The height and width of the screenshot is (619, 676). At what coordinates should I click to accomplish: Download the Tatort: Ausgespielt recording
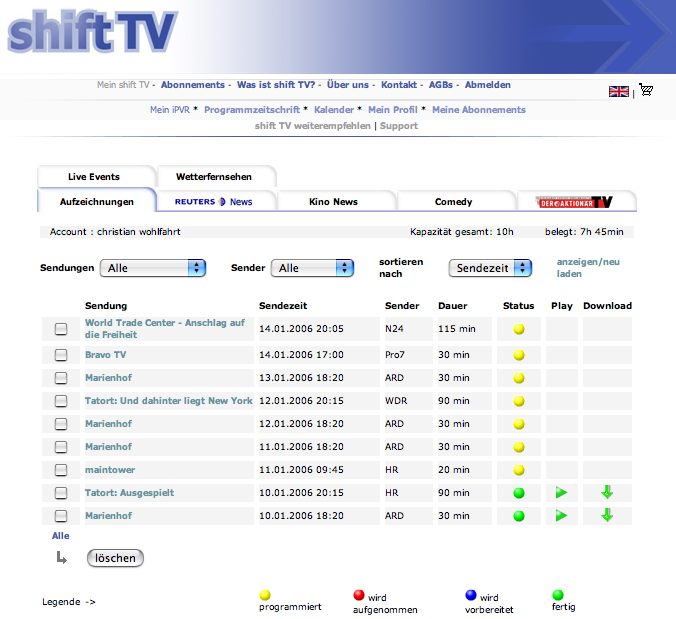pyautogui.click(x=607, y=492)
